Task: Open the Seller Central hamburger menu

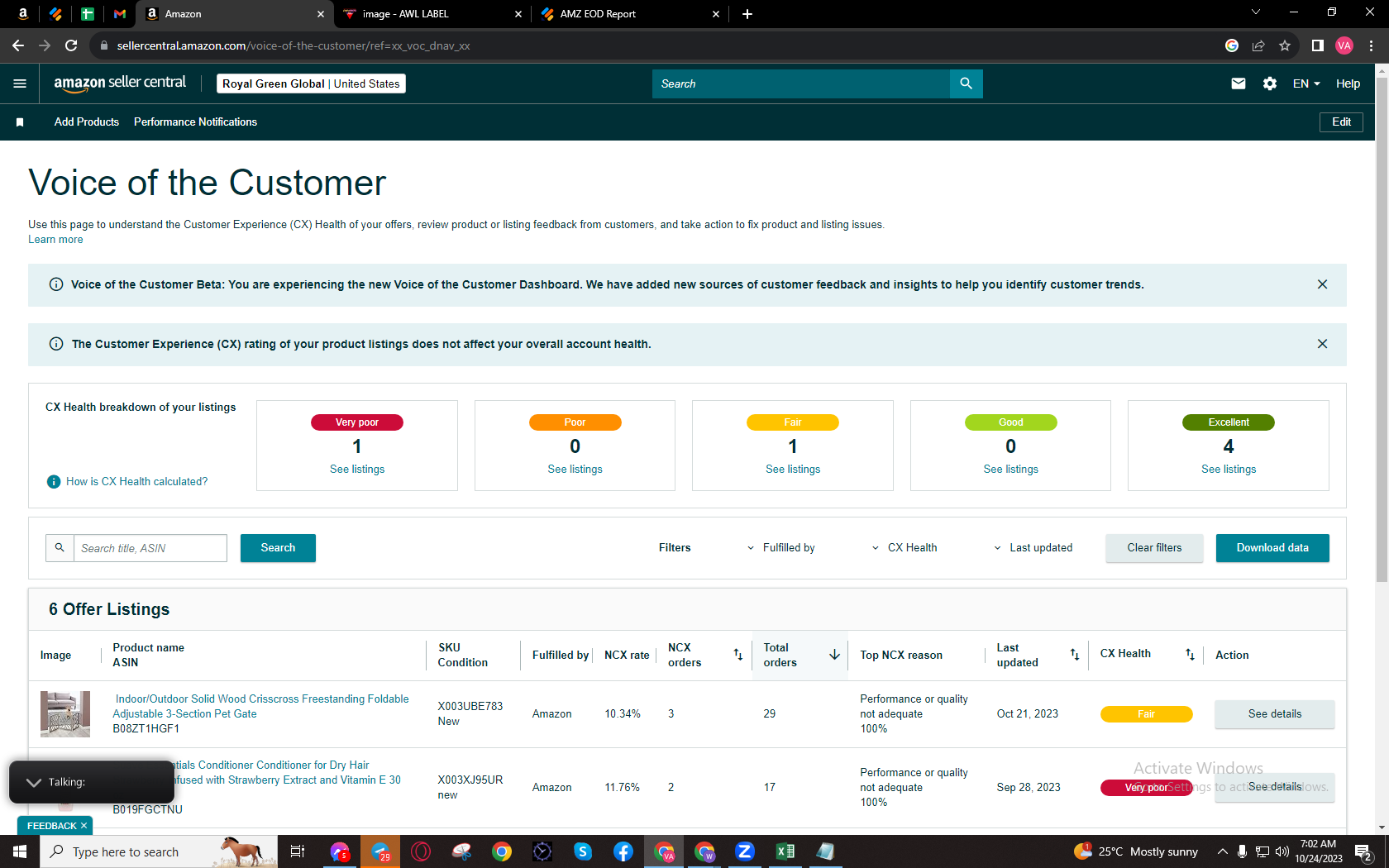Action: click(20, 83)
